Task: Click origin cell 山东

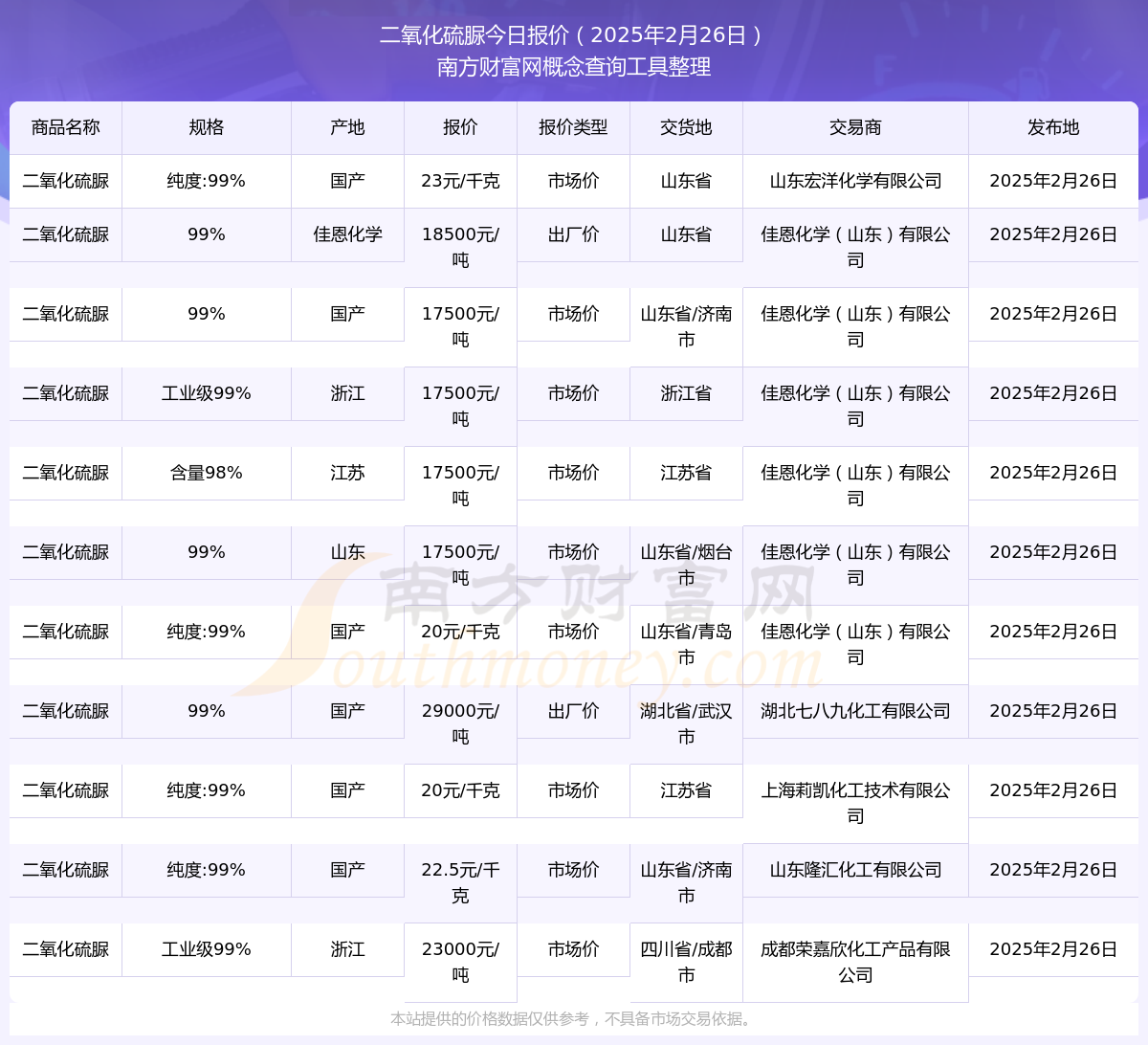Action: (348, 552)
